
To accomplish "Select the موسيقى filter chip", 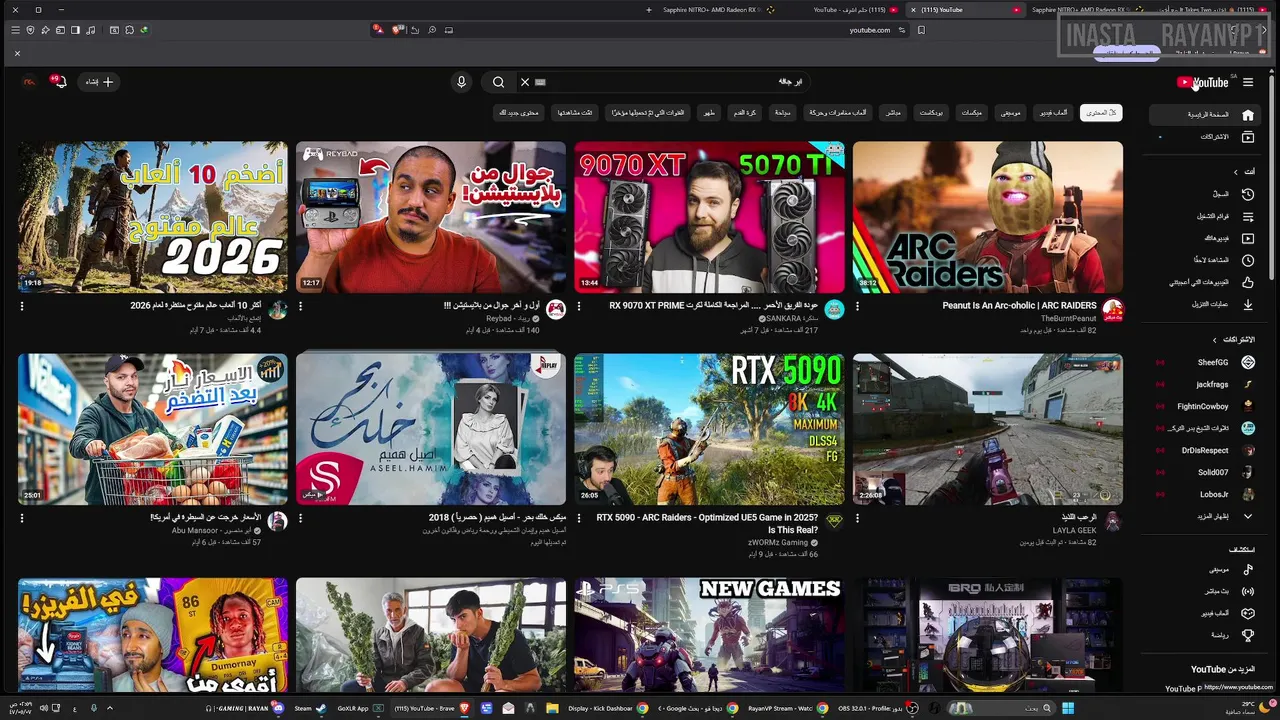I will pyautogui.click(x=1011, y=113).
